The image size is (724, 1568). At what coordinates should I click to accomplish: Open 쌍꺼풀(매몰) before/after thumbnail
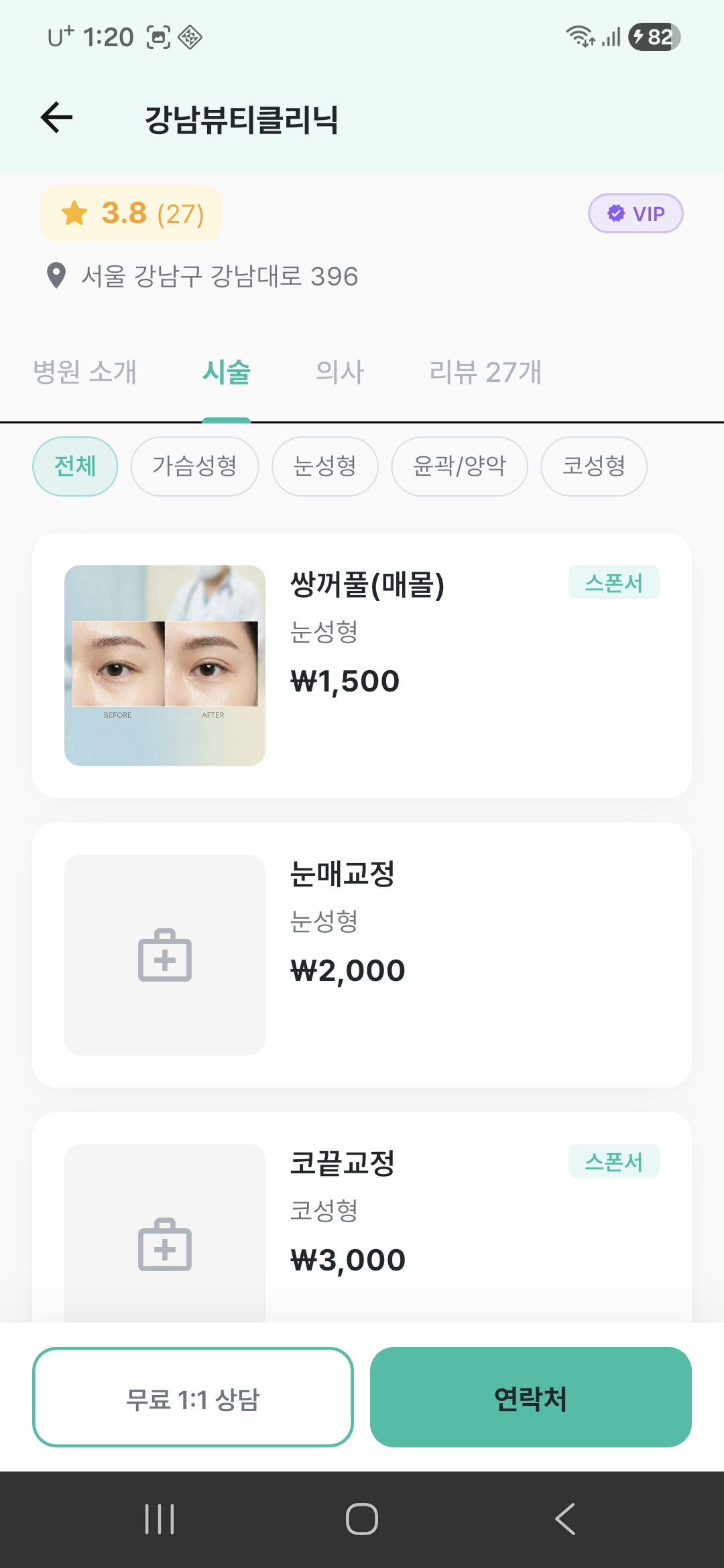click(165, 665)
